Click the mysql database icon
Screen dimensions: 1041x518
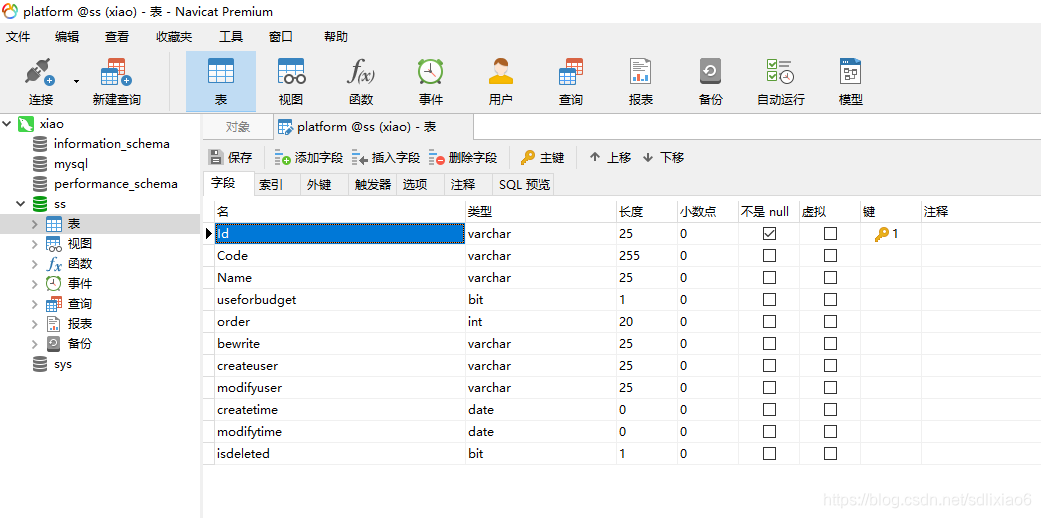click(x=40, y=164)
